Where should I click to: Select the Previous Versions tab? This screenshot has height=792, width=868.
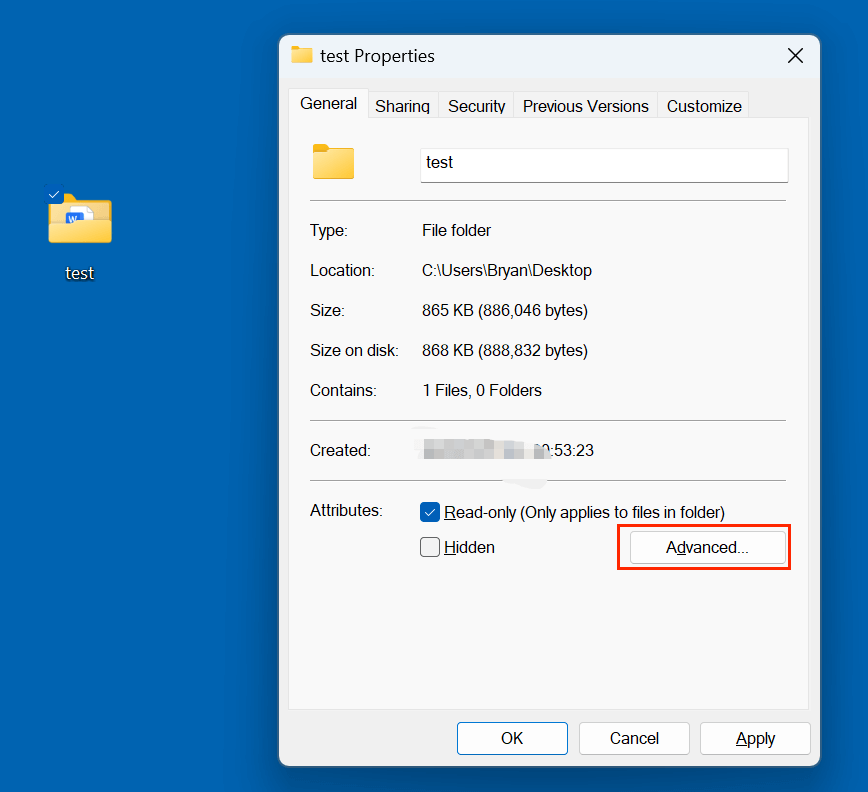coord(585,105)
